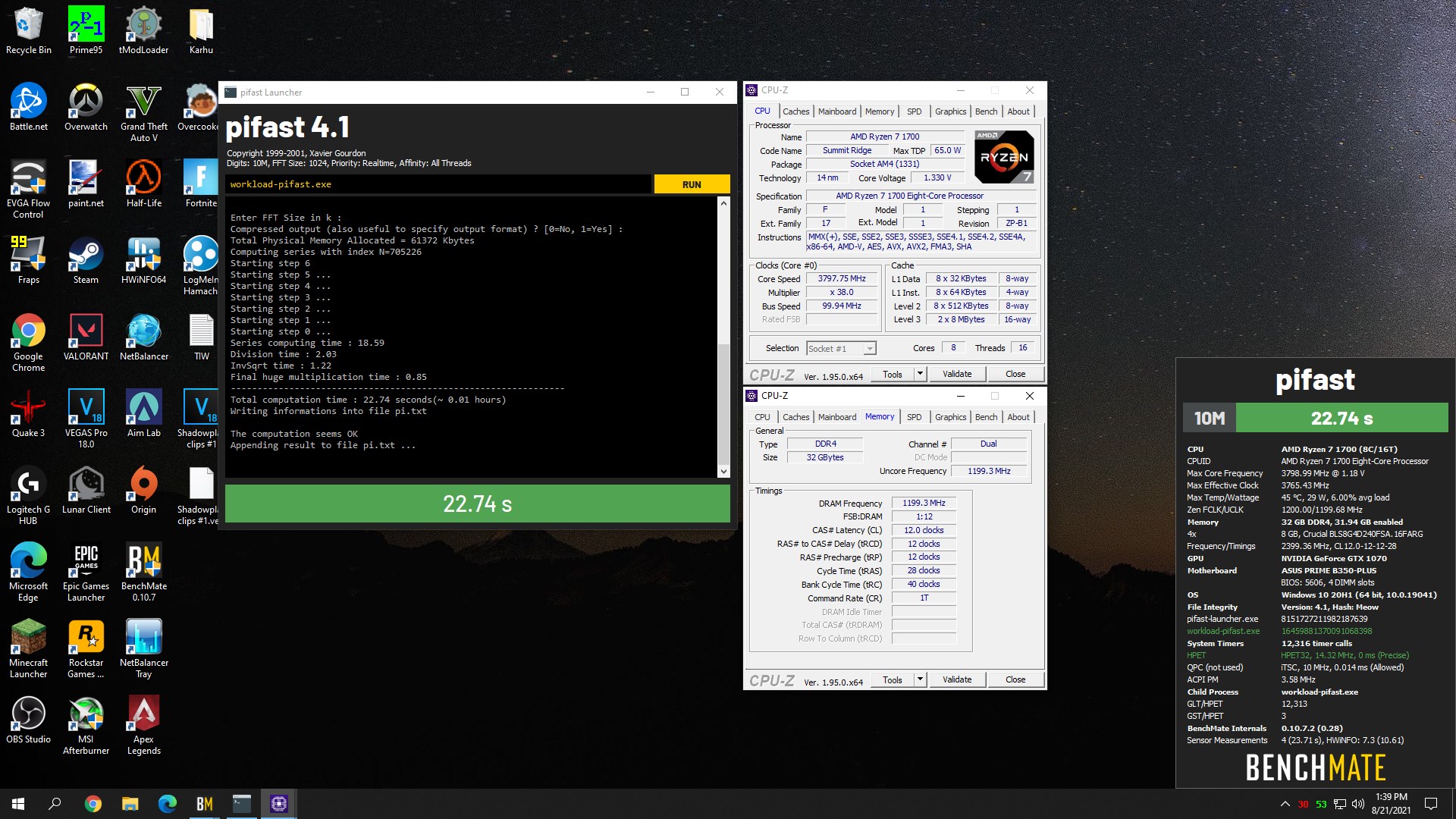Open the Windows Start menu
The height and width of the screenshot is (819, 1456).
click(x=18, y=804)
